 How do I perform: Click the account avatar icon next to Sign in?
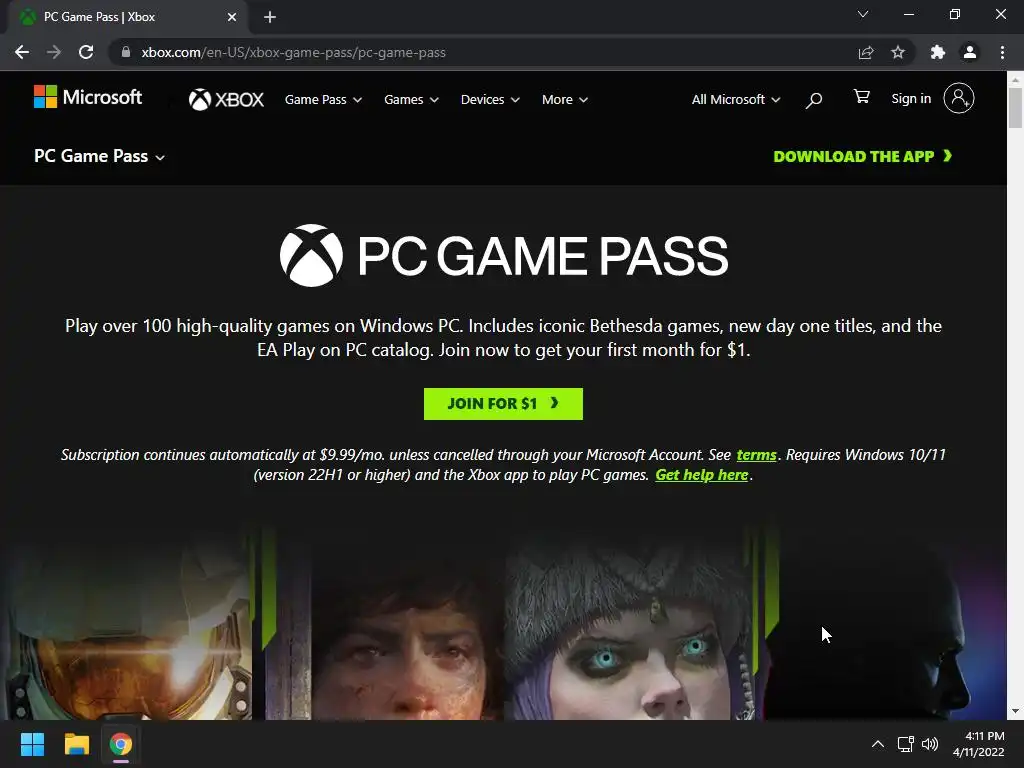coord(959,99)
